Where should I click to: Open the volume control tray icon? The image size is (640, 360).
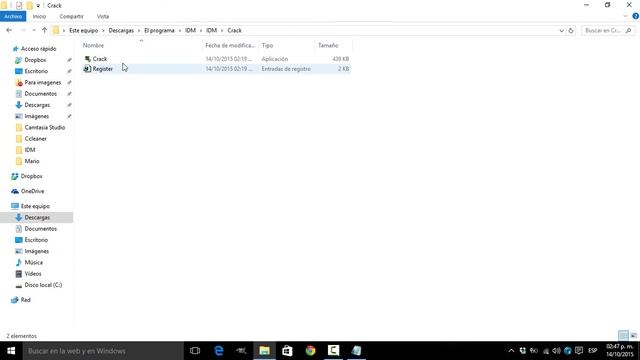click(556, 351)
